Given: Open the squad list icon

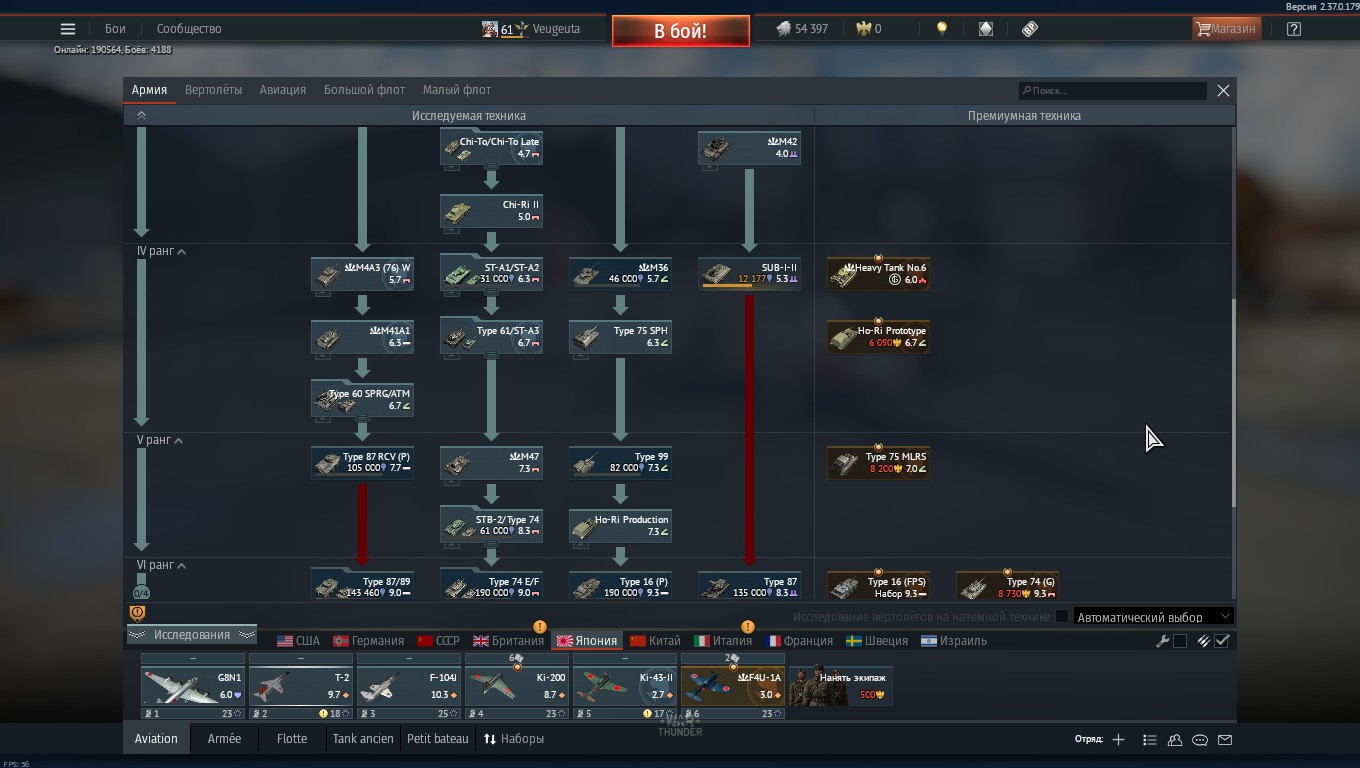Looking at the screenshot, I should click(x=1150, y=740).
